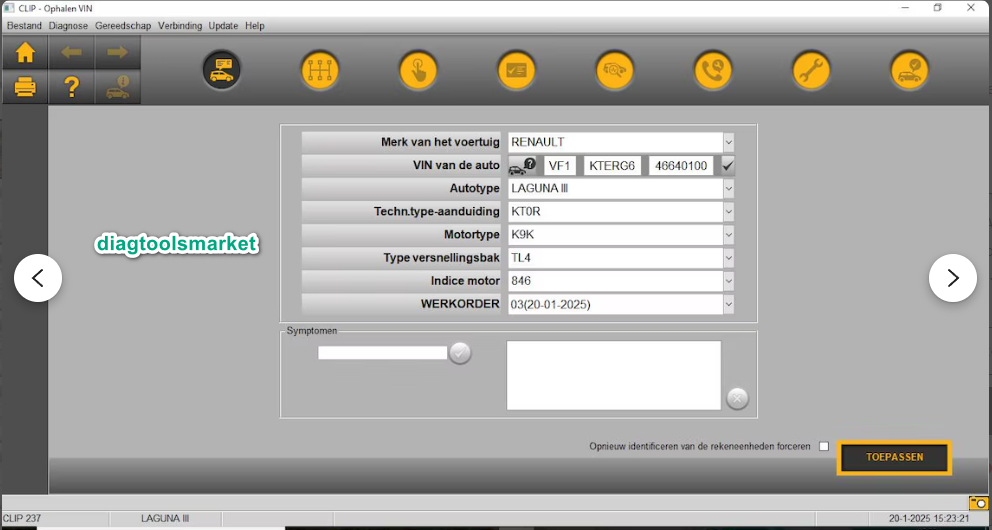The height and width of the screenshot is (530, 992).
Task: Click the VIN field containing KTERG6
Action: tap(612, 166)
